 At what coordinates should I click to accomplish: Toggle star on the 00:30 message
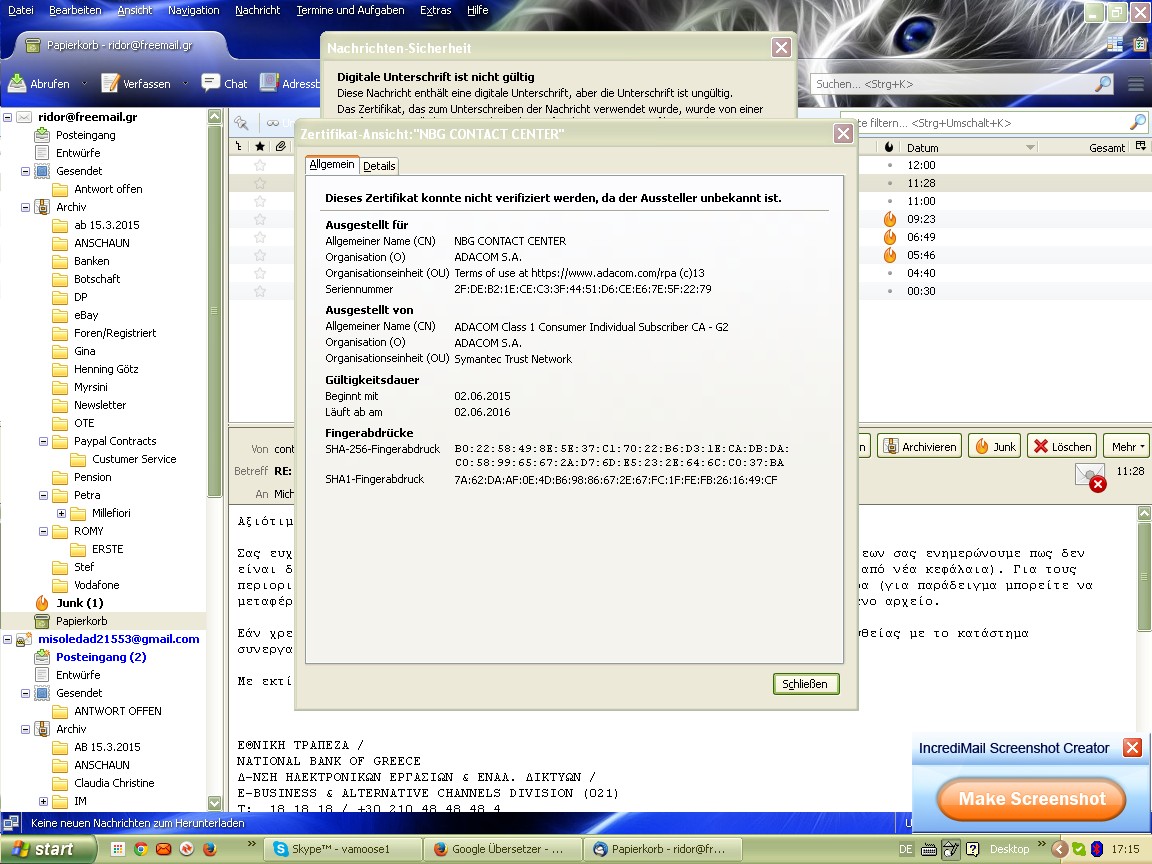260,291
